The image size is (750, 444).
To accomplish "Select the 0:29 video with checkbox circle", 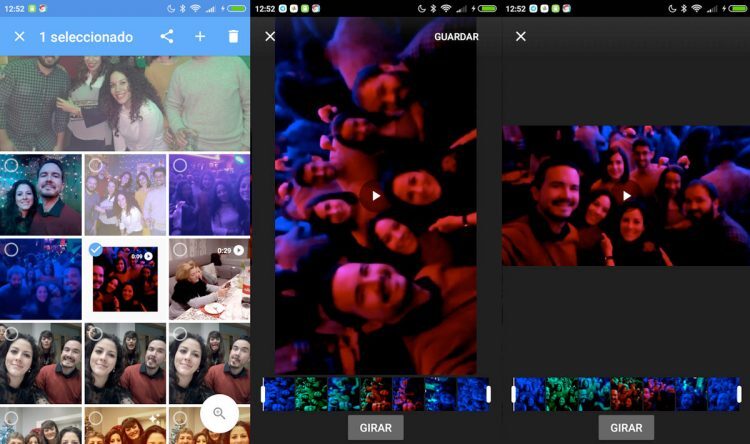I will pyautogui.click(x=180, y=250).
